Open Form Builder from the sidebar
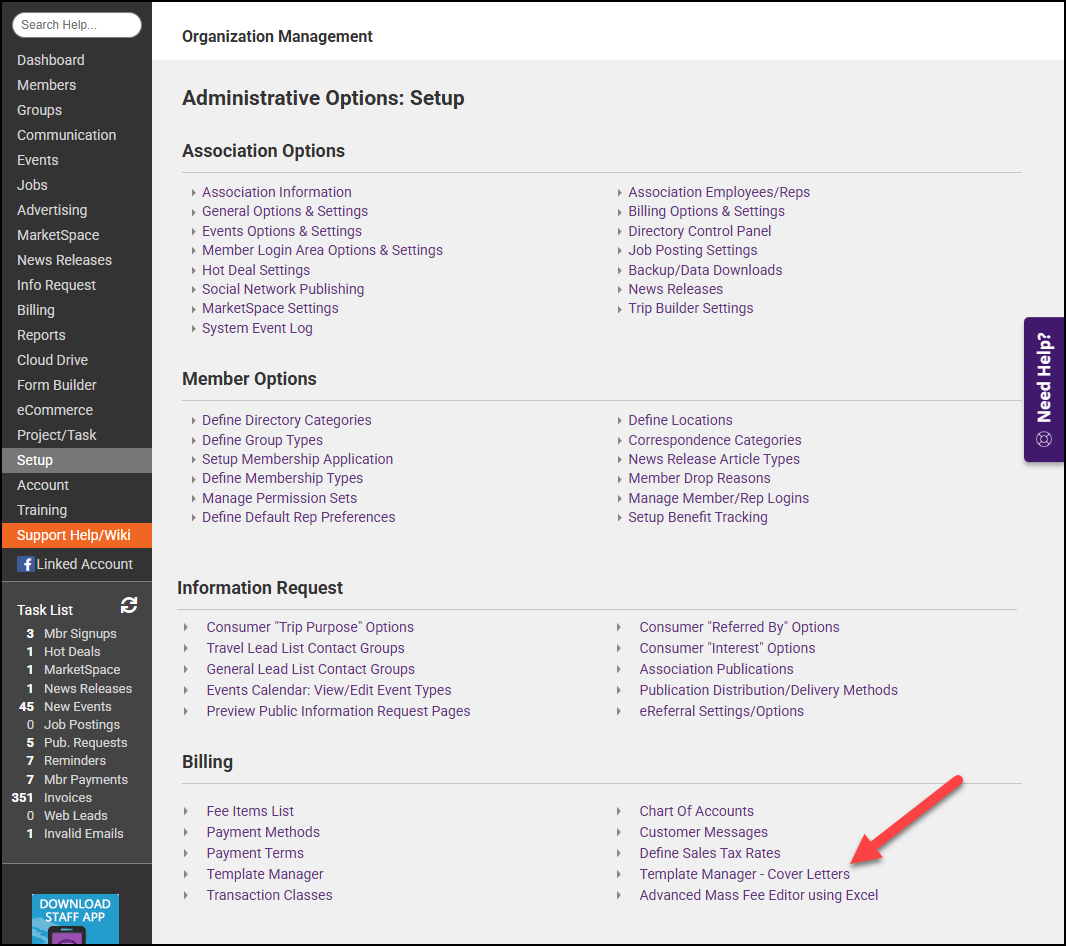1066x946 pixels. (57, 385)
